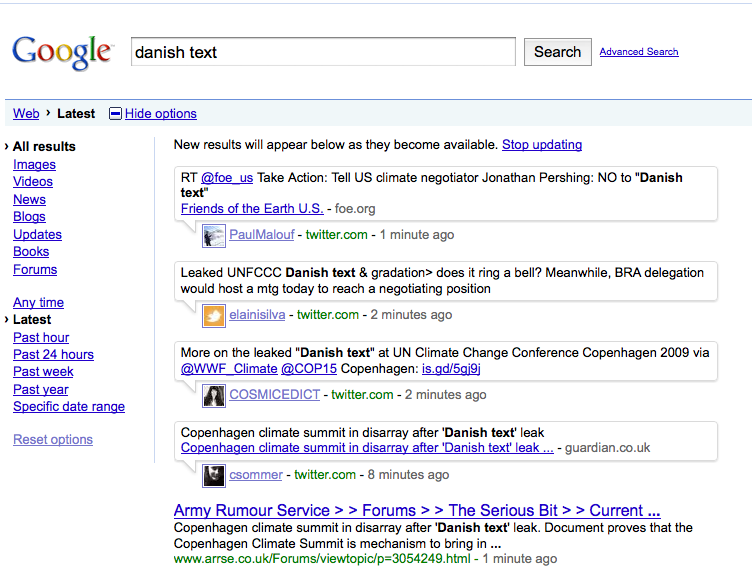Open the COSMICEDICT profile link
The width and height of the screenshot is (752, 568).
274,395
